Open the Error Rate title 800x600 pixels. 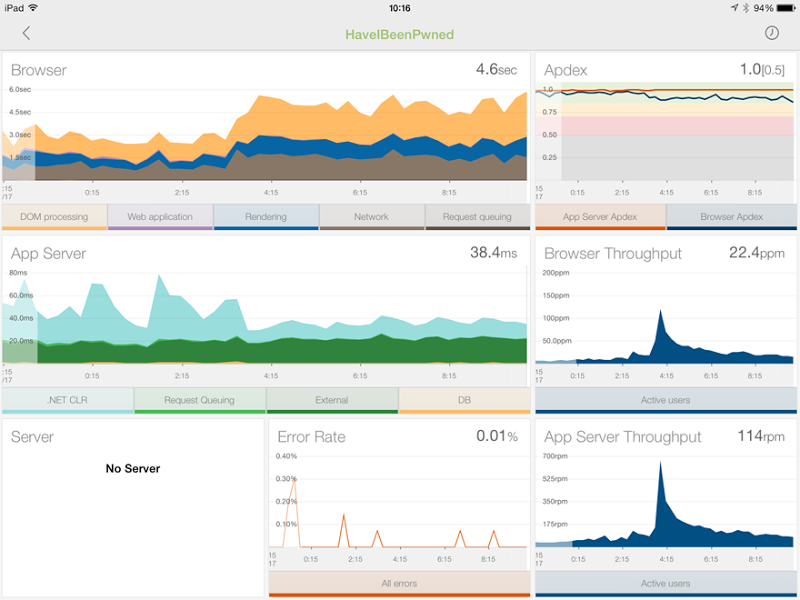click(311, 437)
